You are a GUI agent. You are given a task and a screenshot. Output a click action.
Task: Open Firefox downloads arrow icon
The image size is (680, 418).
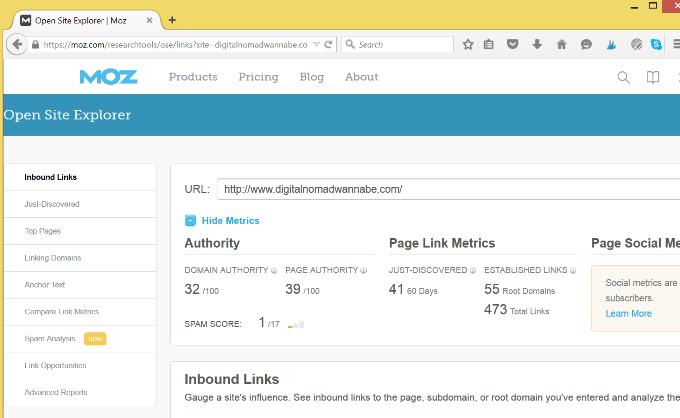pyautogui.click(x=537, y=45)
